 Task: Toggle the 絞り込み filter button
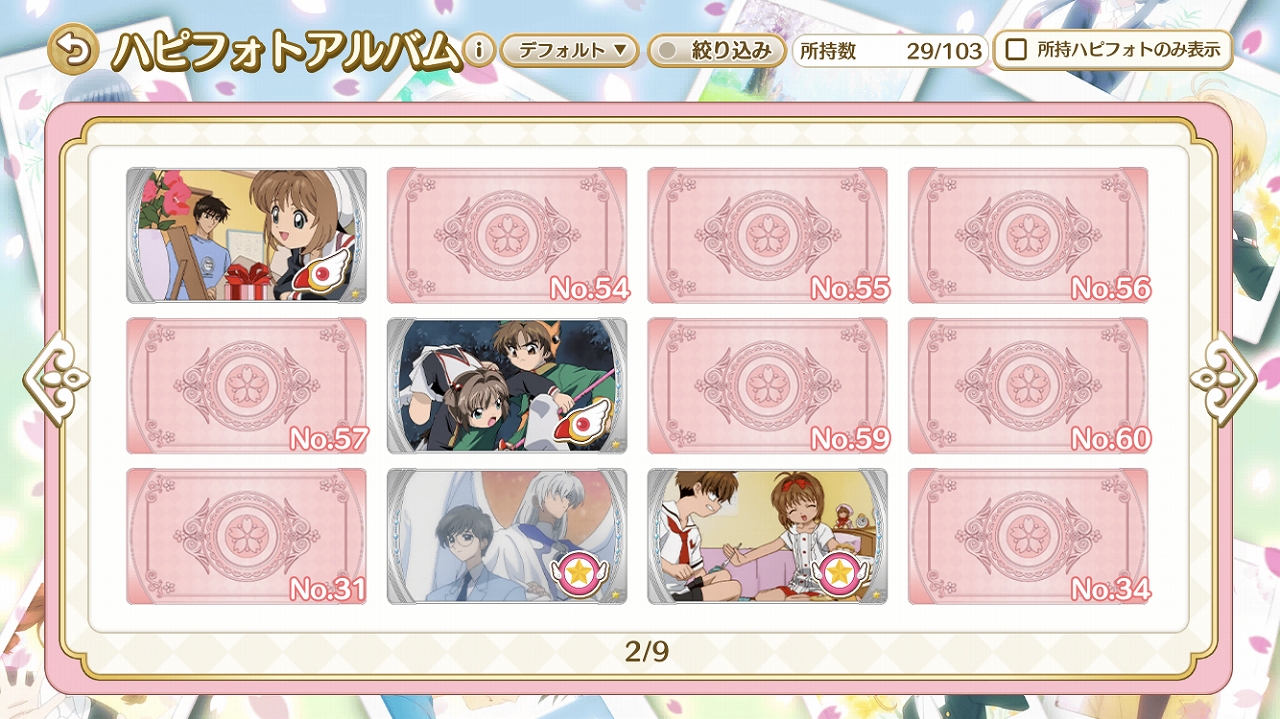pos(712,50)
